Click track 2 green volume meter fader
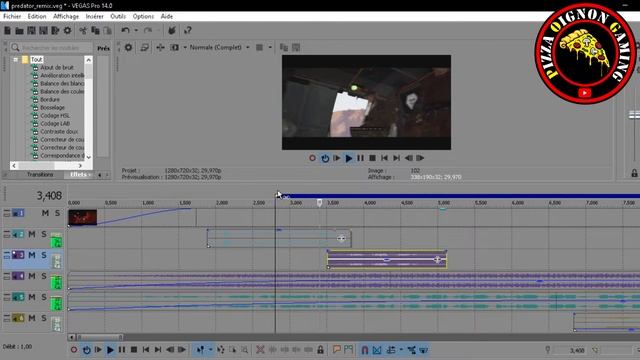The height and width of the screenshot is (360, 640). point(56,240)
